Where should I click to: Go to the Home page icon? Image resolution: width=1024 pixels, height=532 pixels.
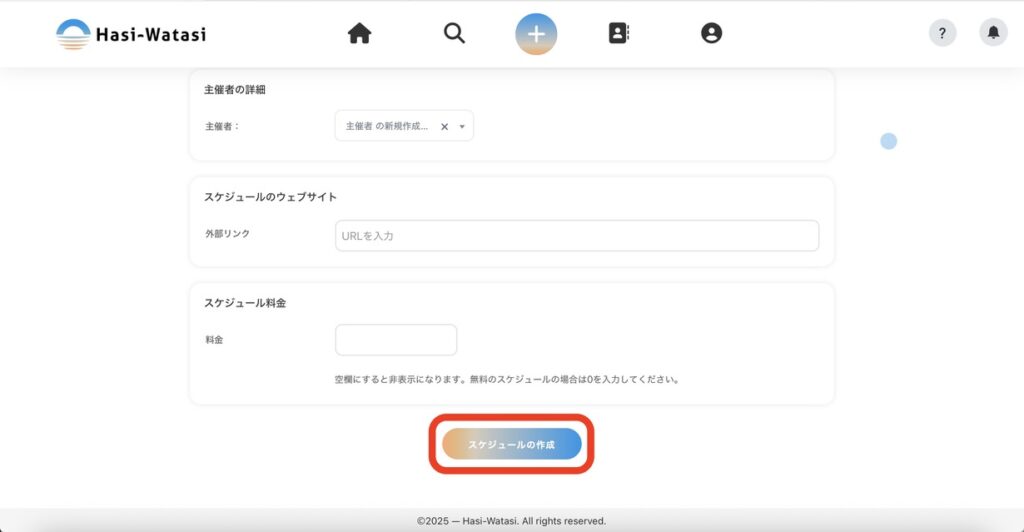(359, 34)
